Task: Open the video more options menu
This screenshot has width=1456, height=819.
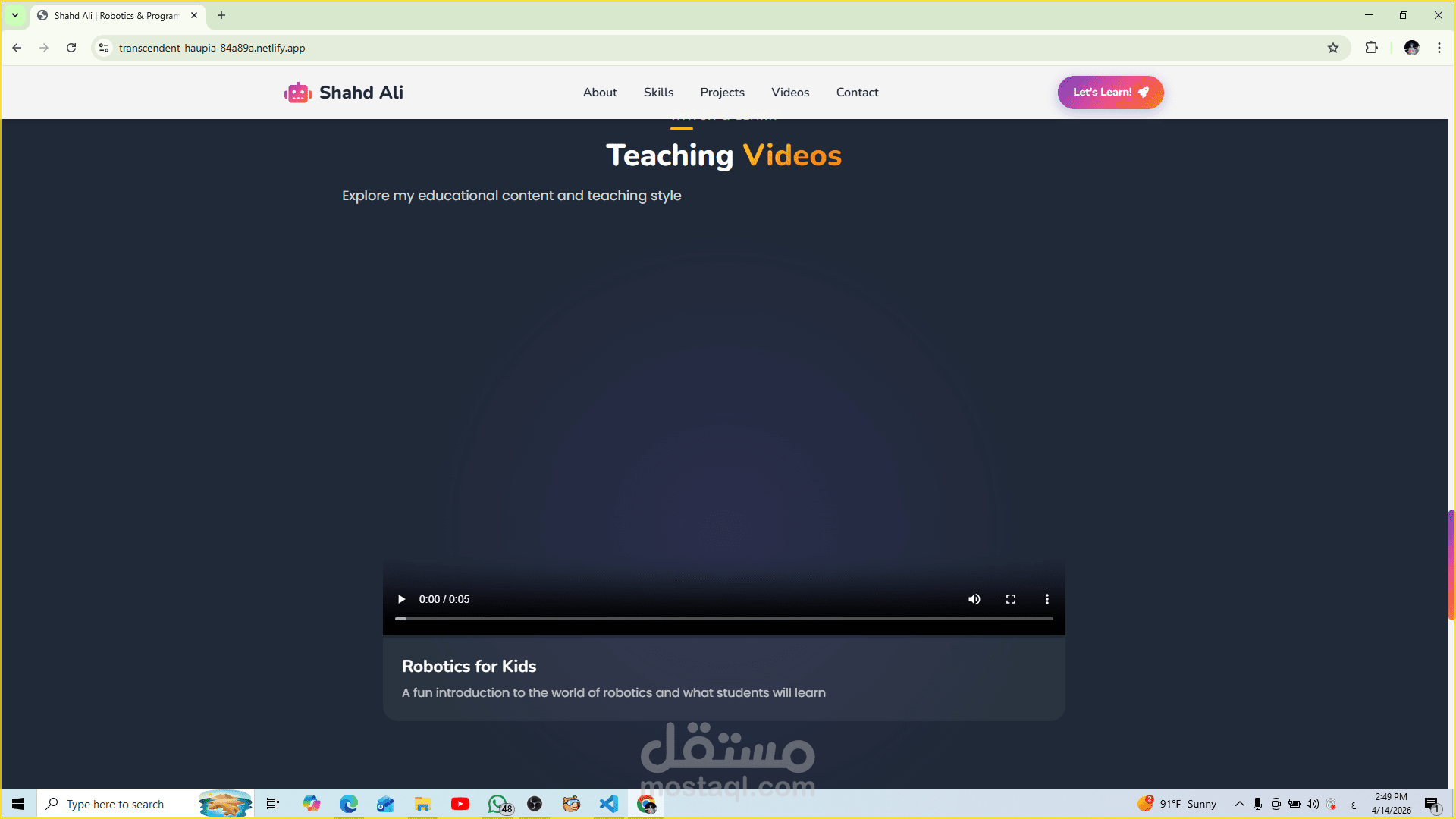Action: tap(1047, 599)
